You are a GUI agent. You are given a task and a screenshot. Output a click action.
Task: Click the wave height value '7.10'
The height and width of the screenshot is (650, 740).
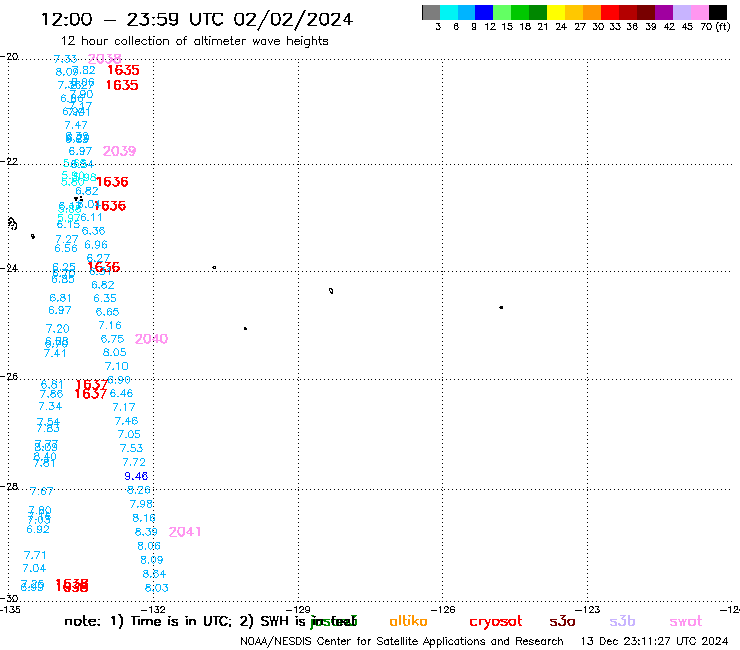[117, 366]
